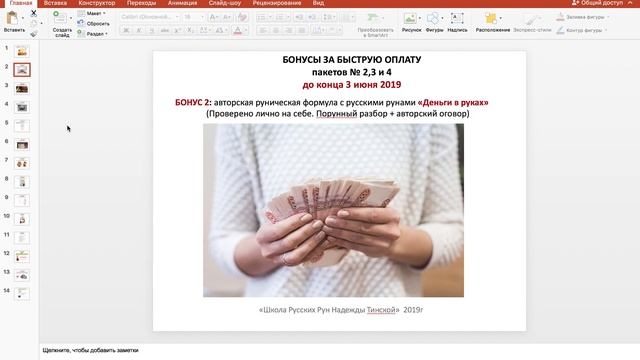Click the Надпись text box icon

pos(457,18)
